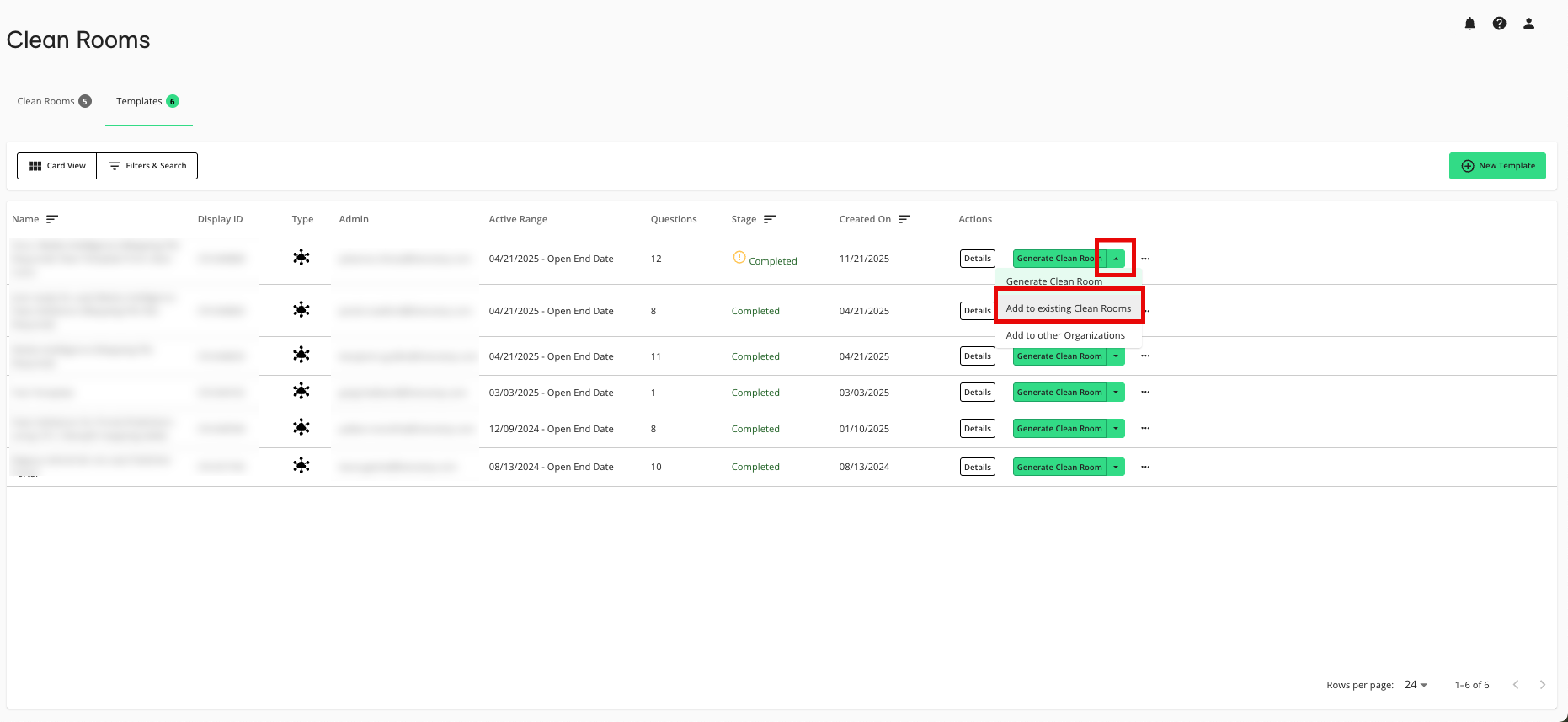Open the user account icon
This screenshot has width=1568, height=722.
pyautogui.click(x=1528, y=24)
